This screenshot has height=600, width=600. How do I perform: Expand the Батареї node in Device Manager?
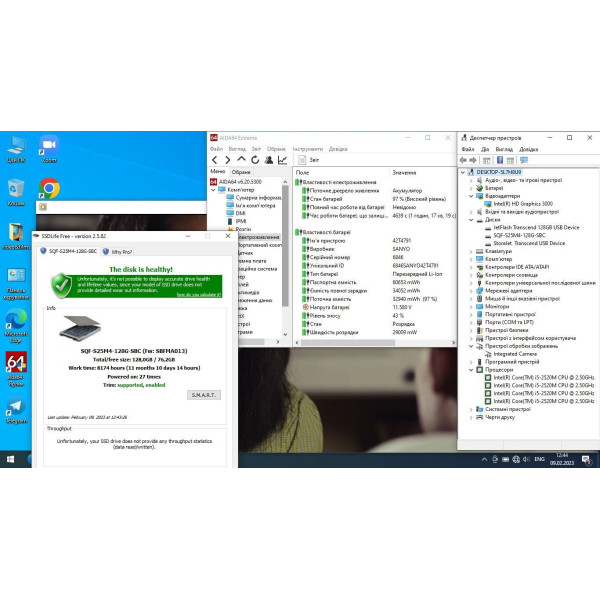click(471, 188)
